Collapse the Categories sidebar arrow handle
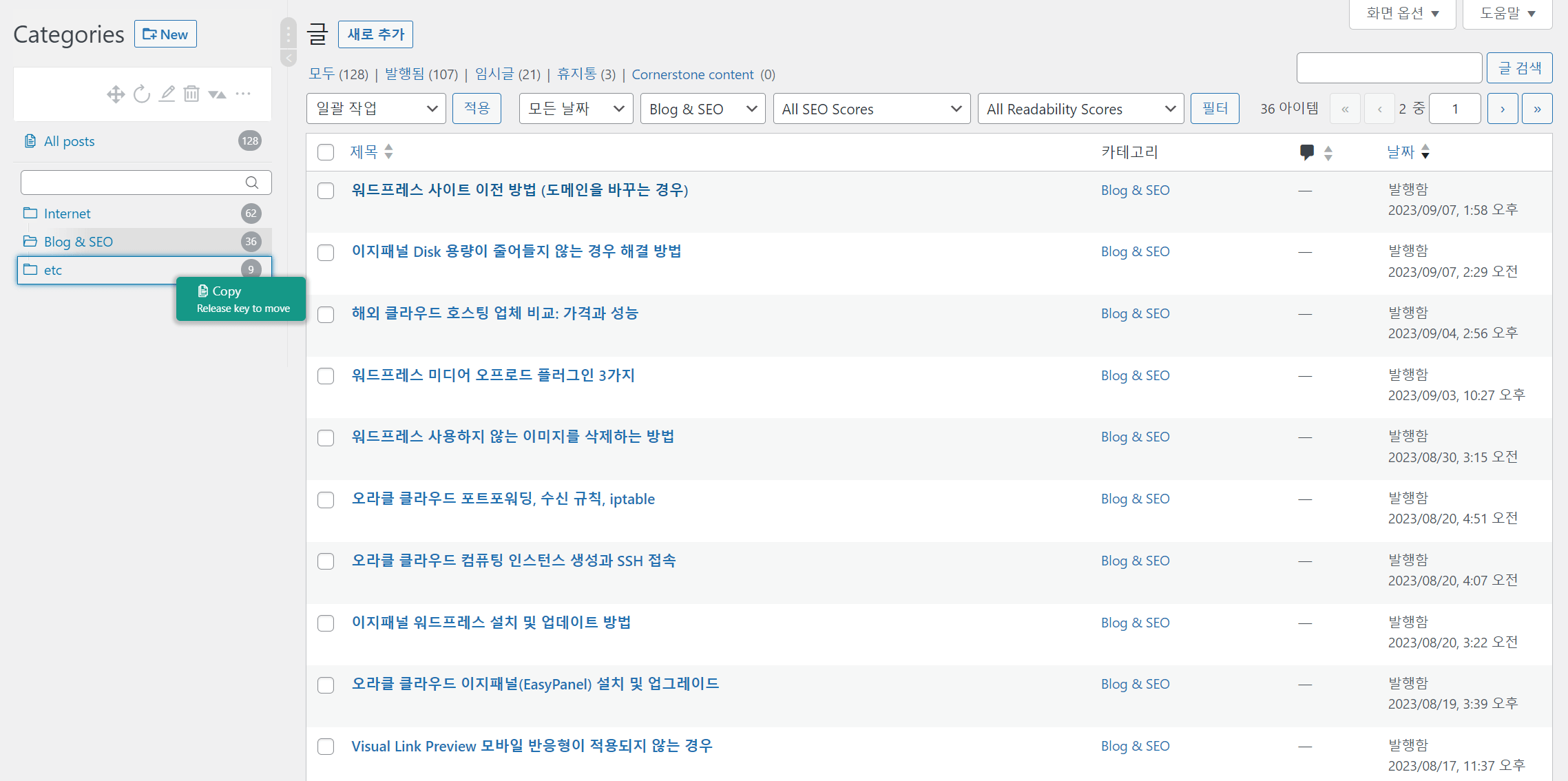Screen dimensions: 1568x781 point(289,58)
